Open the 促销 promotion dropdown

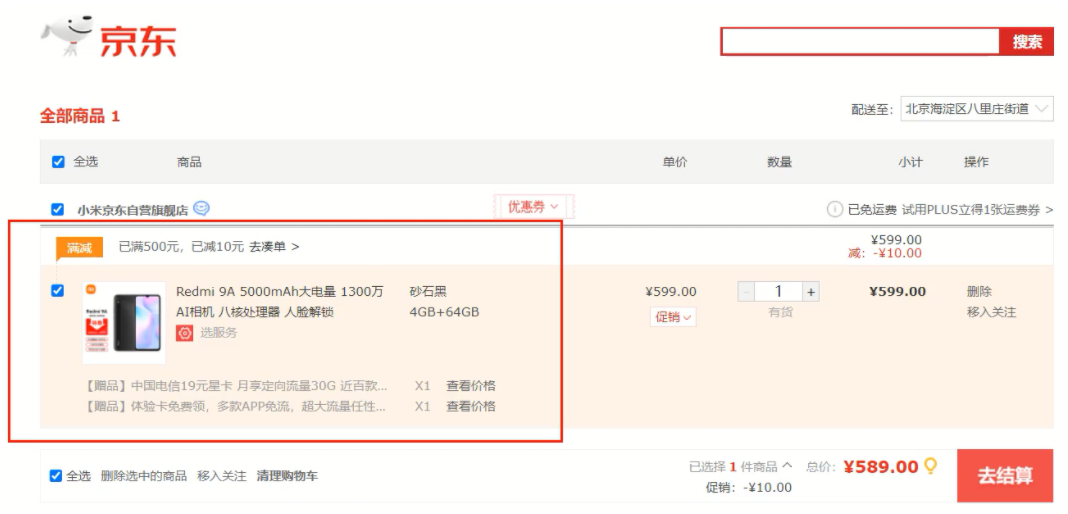[x=673, y=317]
